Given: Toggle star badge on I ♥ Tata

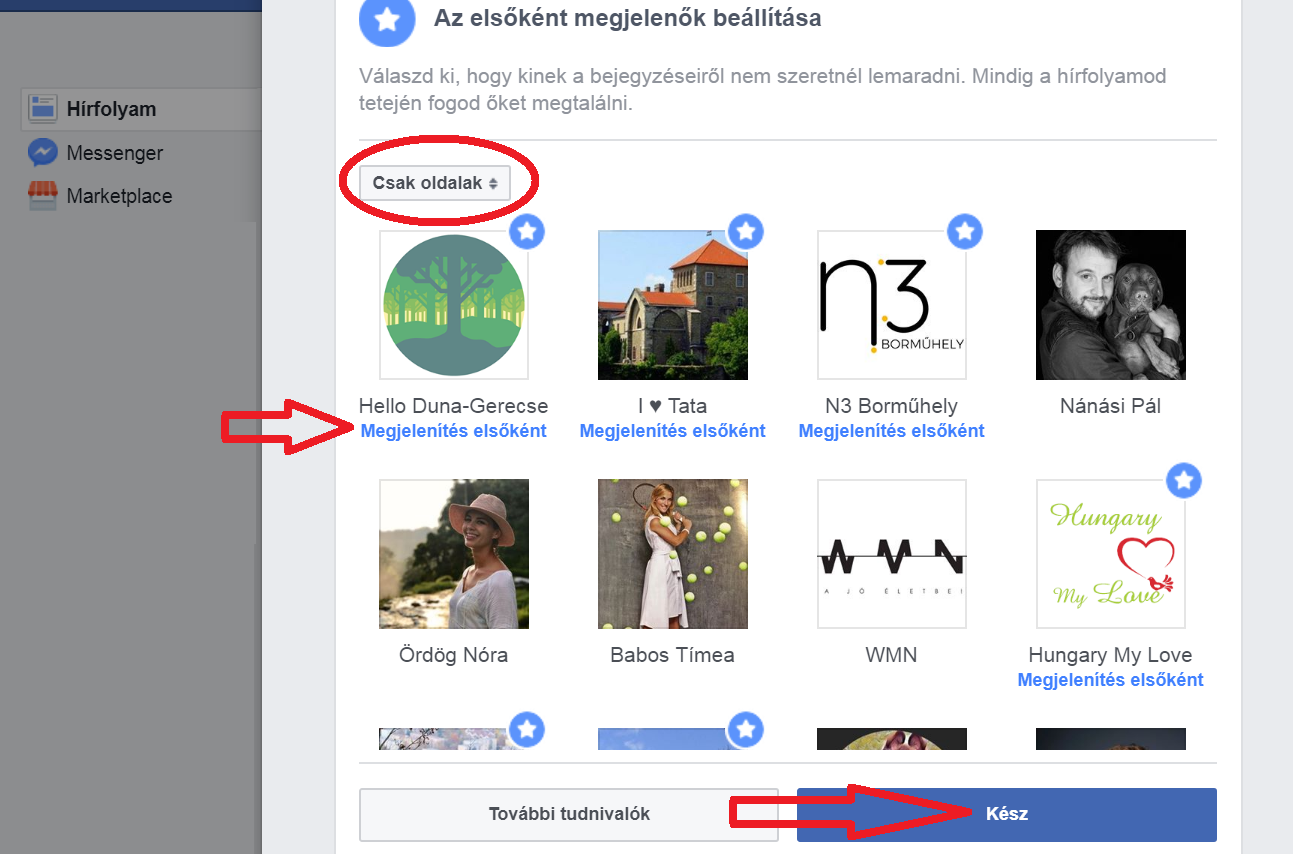Looking at the screenshot, I should pos(746,232).
